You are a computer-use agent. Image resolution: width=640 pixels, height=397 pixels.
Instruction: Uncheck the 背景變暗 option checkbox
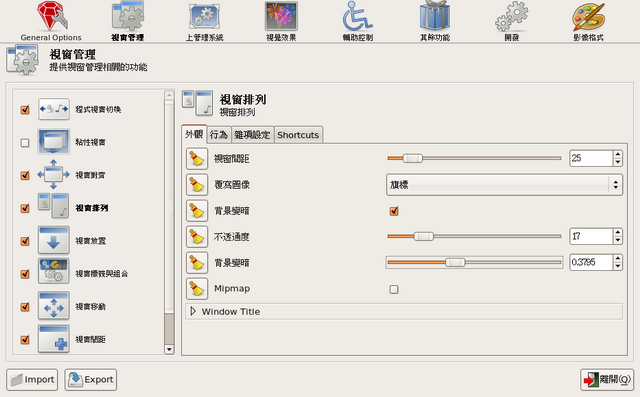(x=394, y=211)
